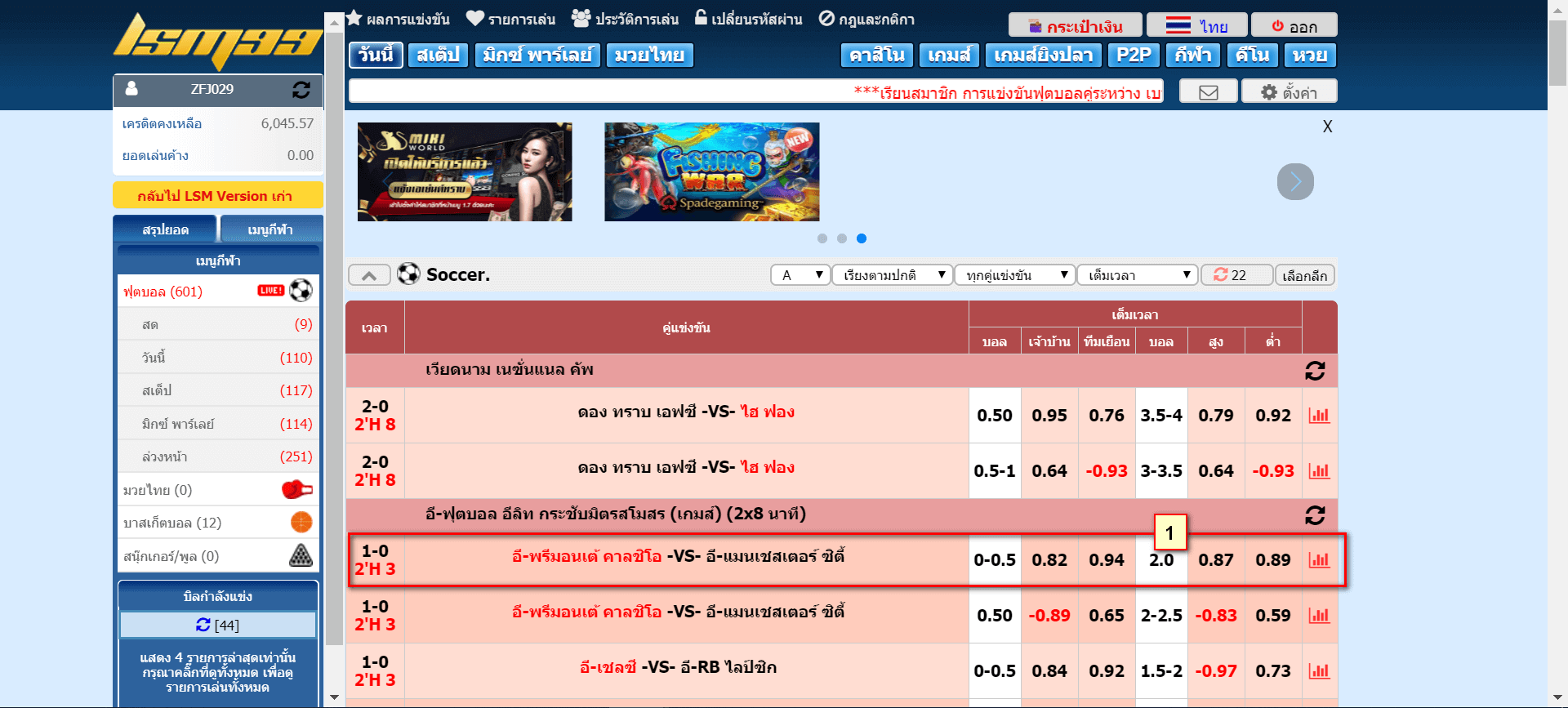Screen dimensions: 1568x708
Task: Click the return to old LSM version button
Action: coord(217,196)
